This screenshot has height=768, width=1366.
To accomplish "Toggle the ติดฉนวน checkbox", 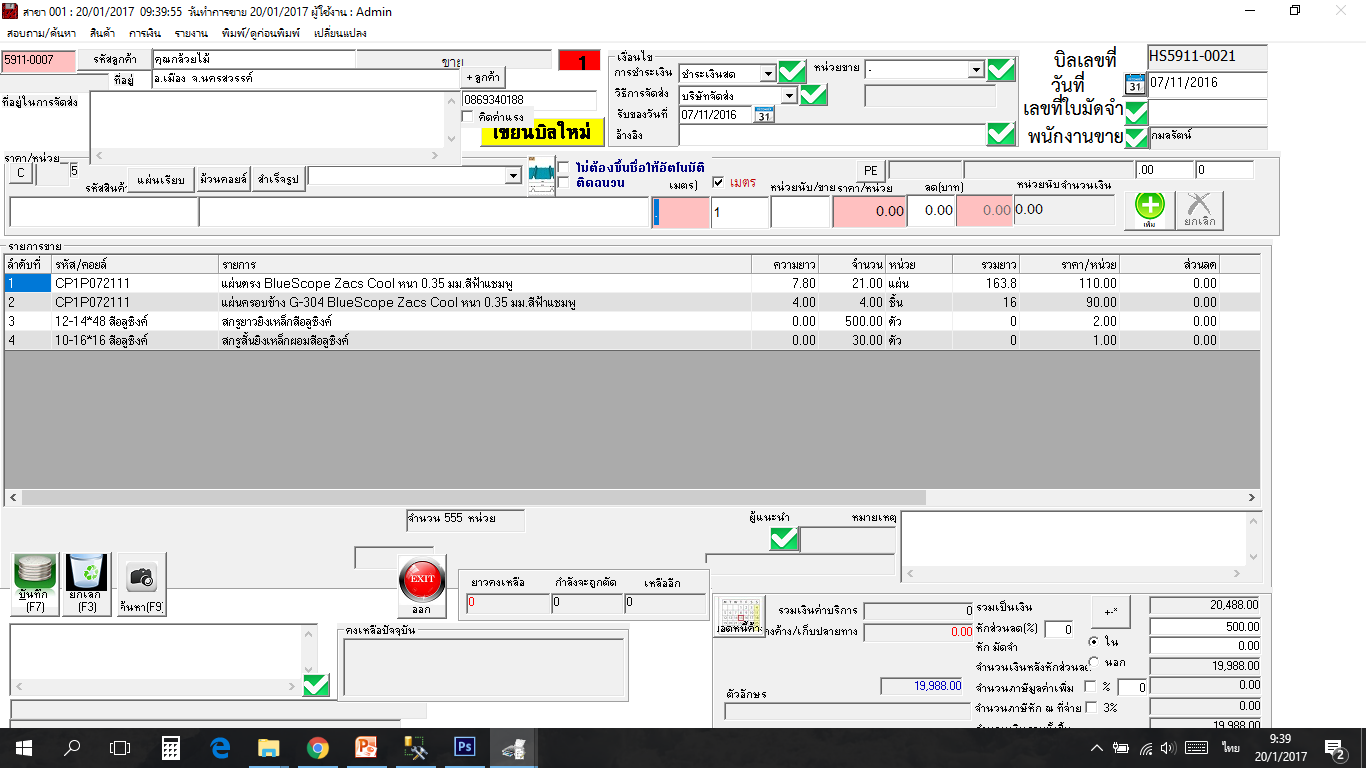I will [564, 183].
